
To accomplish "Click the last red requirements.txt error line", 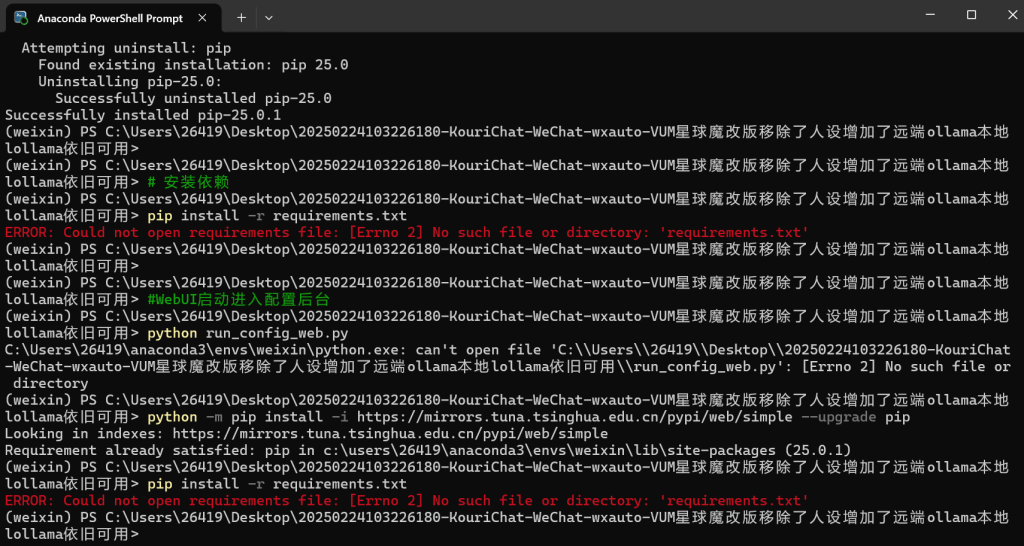I will pyautogui.click(x=406, y=501).
